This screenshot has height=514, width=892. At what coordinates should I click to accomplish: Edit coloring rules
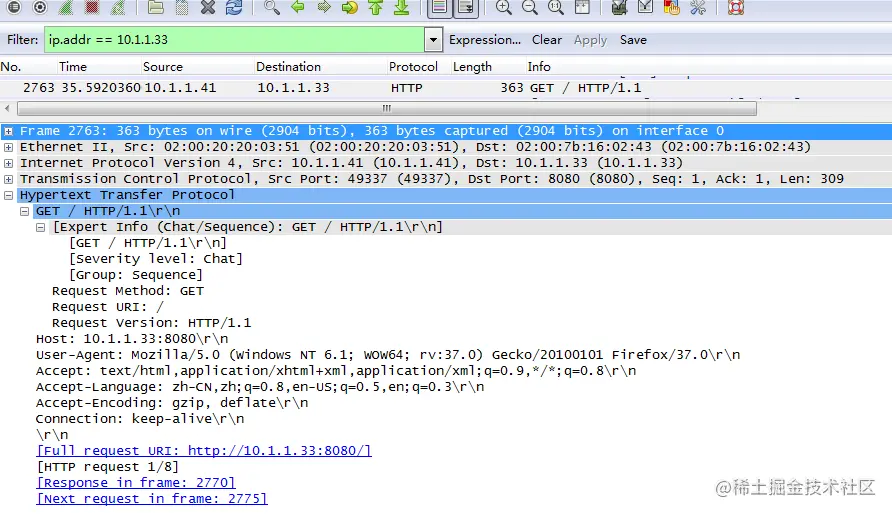click(671, 7)
